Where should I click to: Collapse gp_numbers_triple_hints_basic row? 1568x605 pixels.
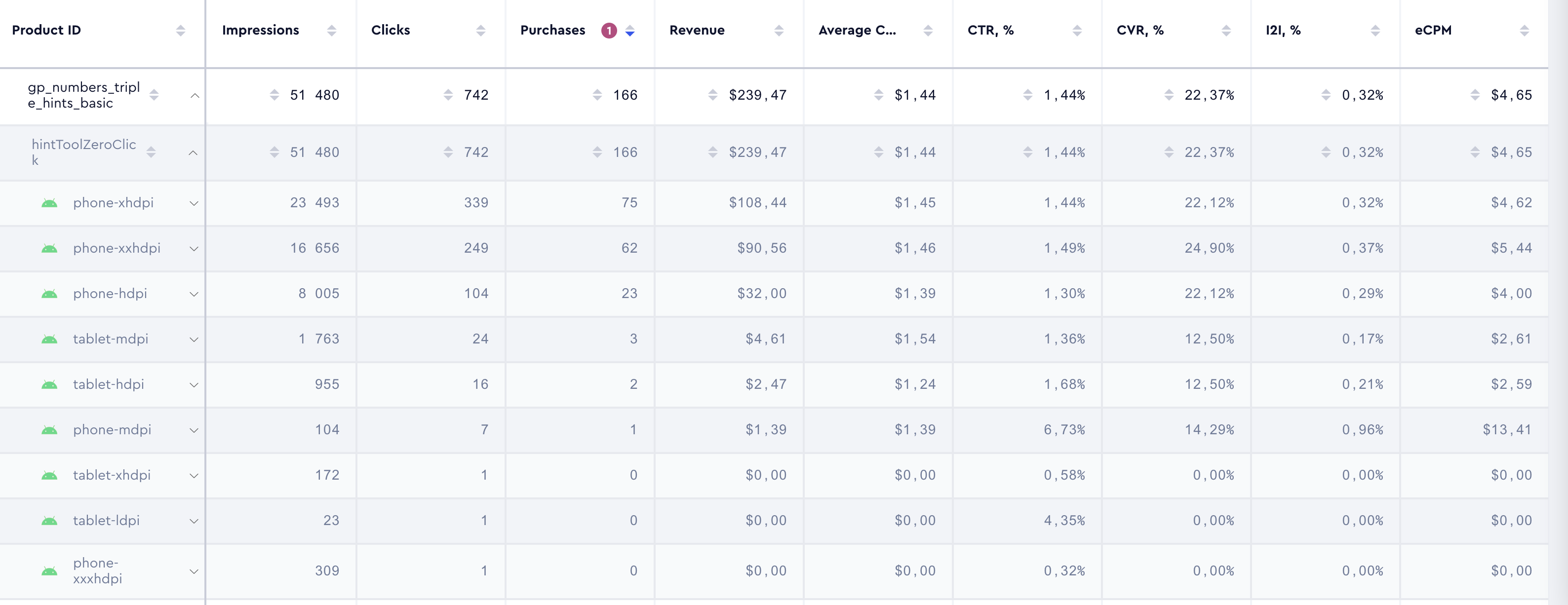[x=195, y=96]
